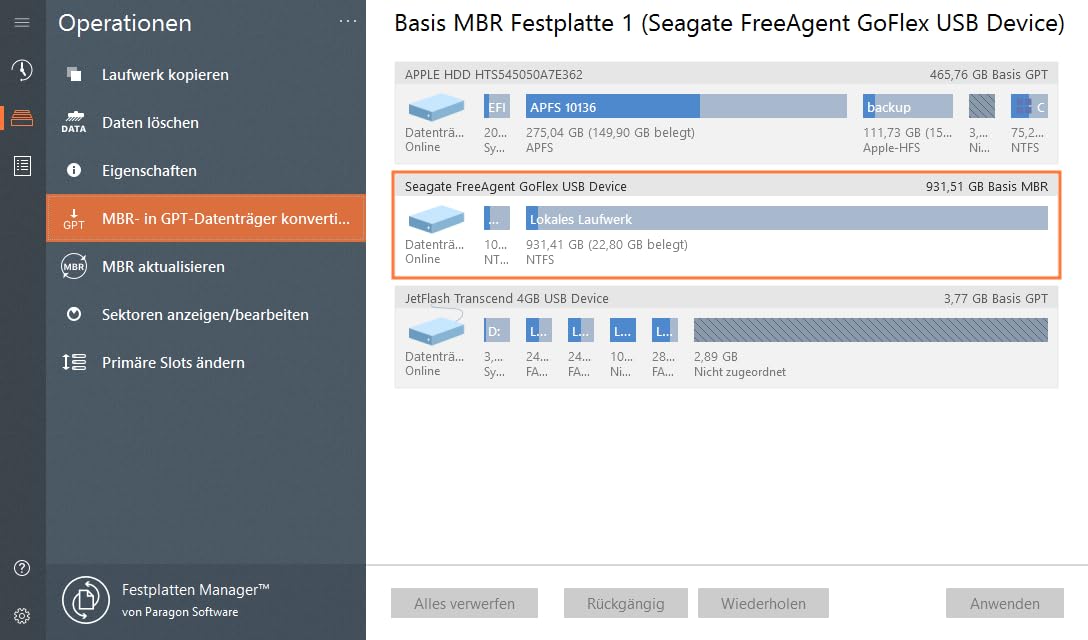
Task: Click the MBR aktualisieren icon
Action: click(x=74, y=267)
